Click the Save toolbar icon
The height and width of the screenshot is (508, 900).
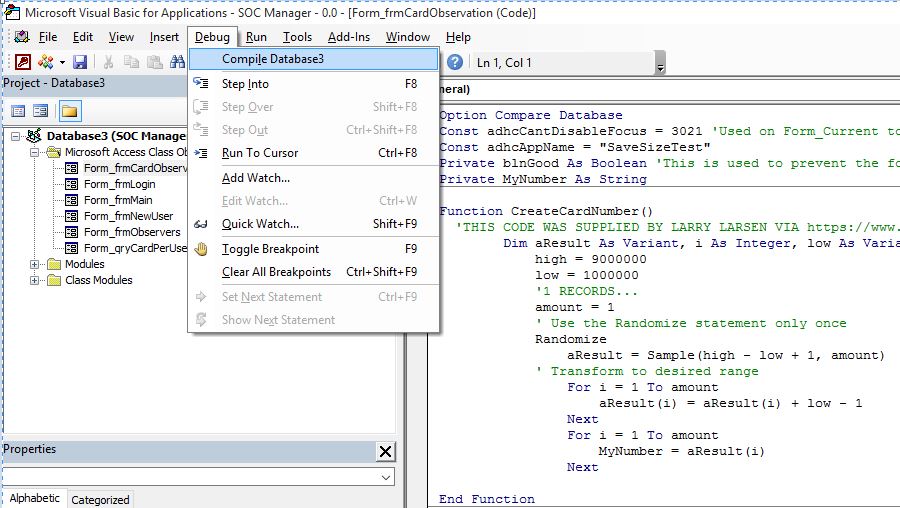point(80,62)
